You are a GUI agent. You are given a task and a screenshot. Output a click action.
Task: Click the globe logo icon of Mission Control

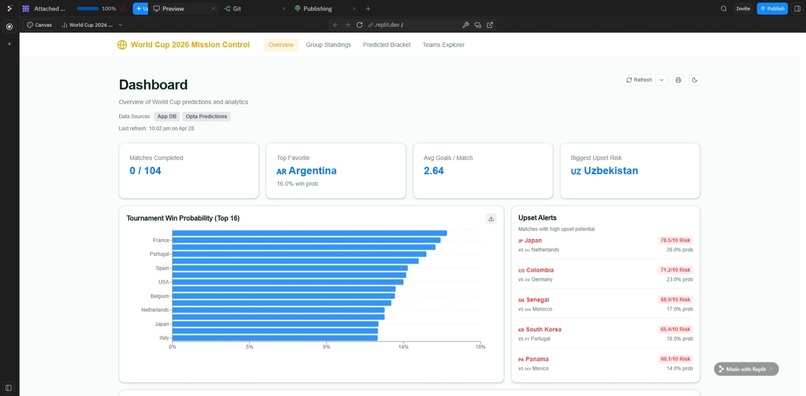click(x=122, y=45)
